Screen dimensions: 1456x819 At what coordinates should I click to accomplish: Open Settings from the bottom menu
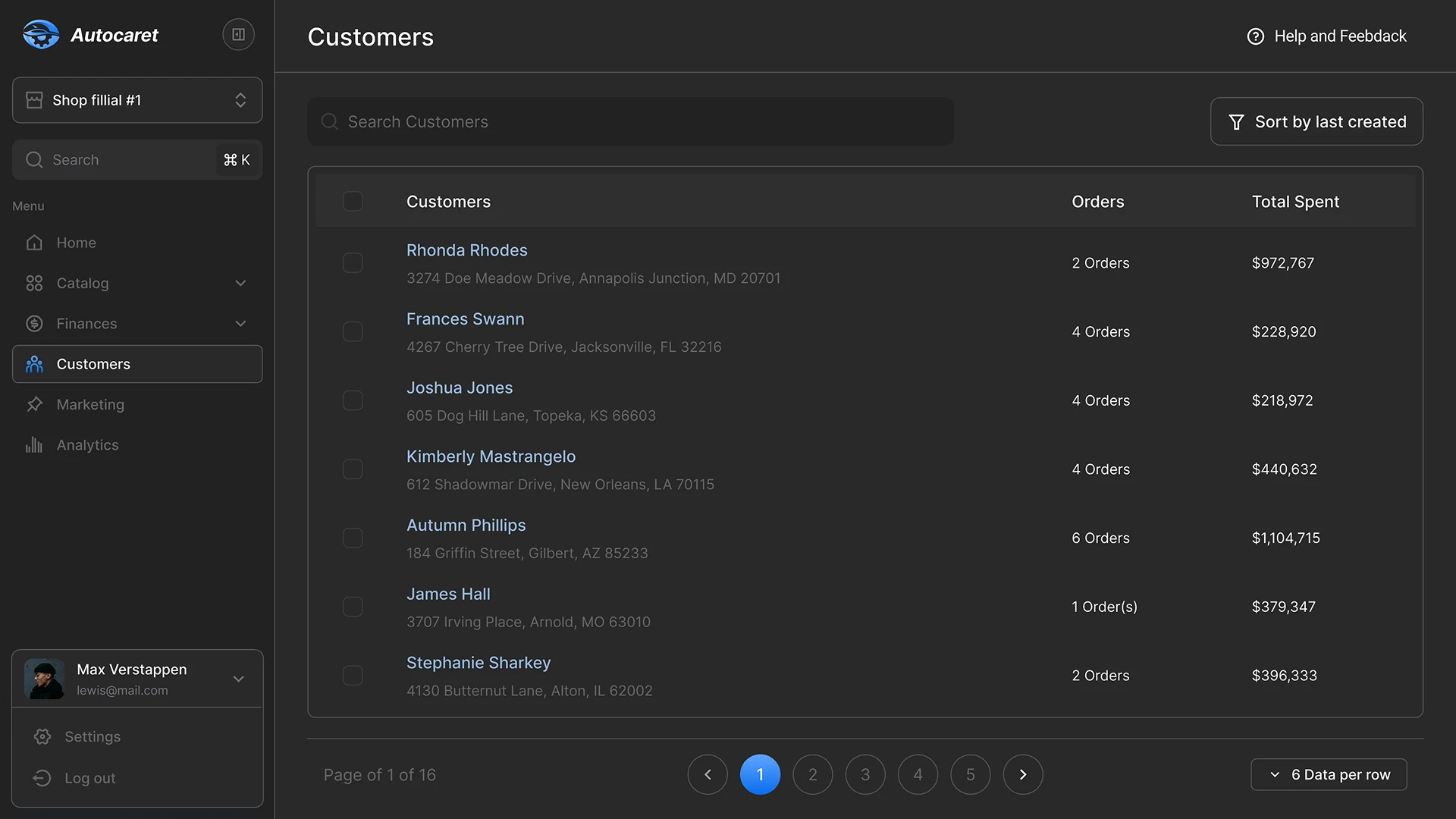click(92, 736)
